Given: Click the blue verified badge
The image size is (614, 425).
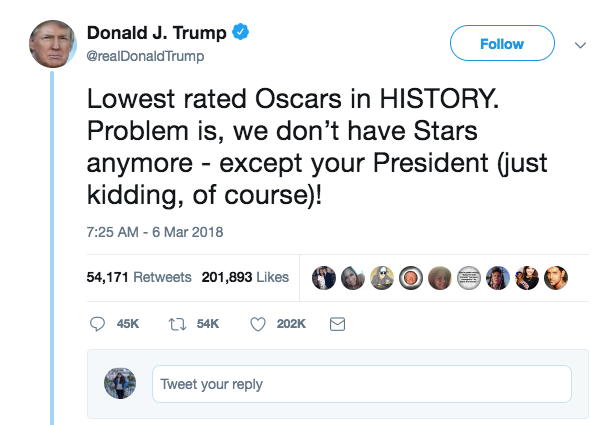Looking at the screenshot, I should [x=241, y=34].
